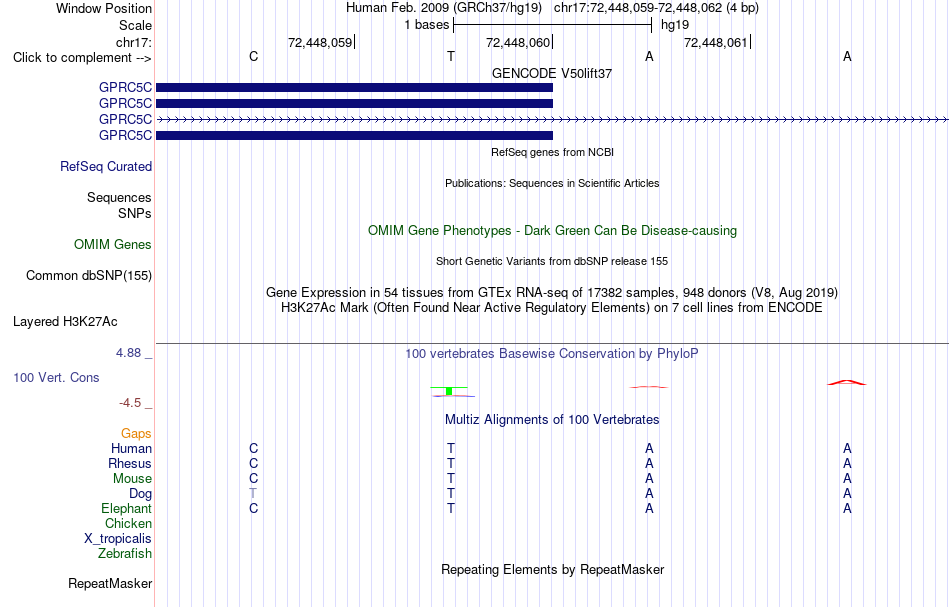Click the 'Human' alignment row label
This screenshot has height=607, width=950.
pos(131,449)
